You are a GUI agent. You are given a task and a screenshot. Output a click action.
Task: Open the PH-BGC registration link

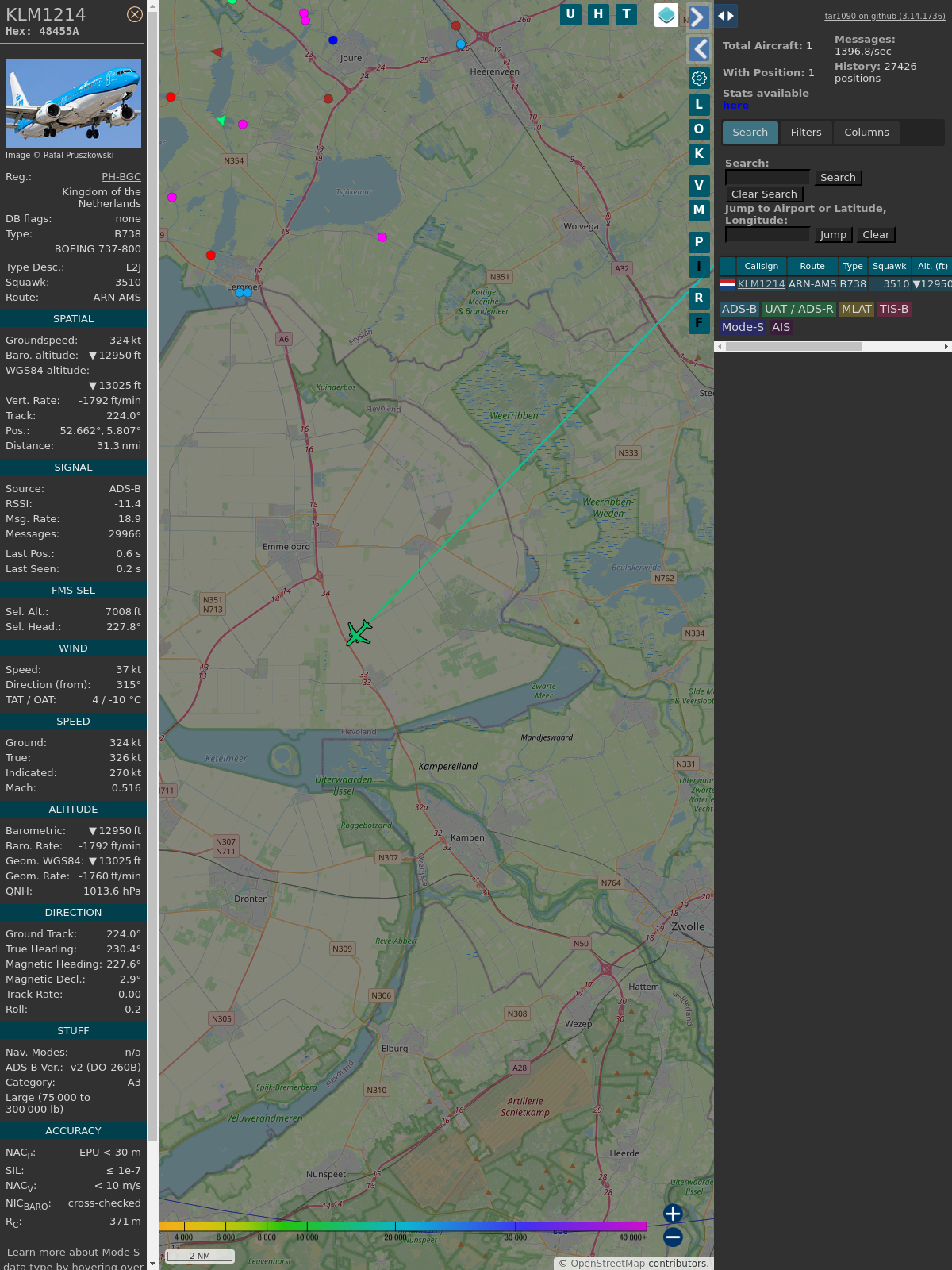(x=121, y=177)
